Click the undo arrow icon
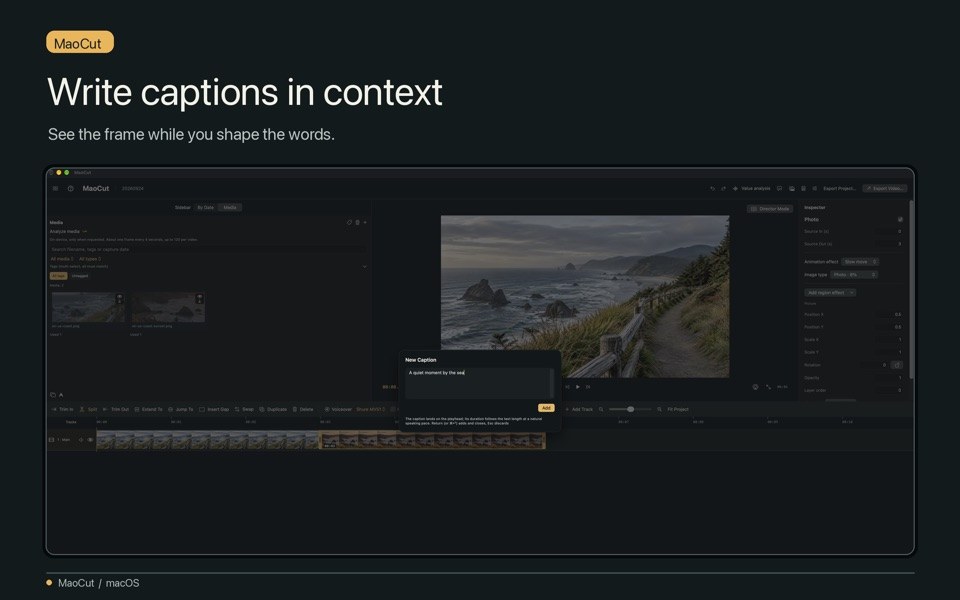The image size is (960, 600). [712, 189]
